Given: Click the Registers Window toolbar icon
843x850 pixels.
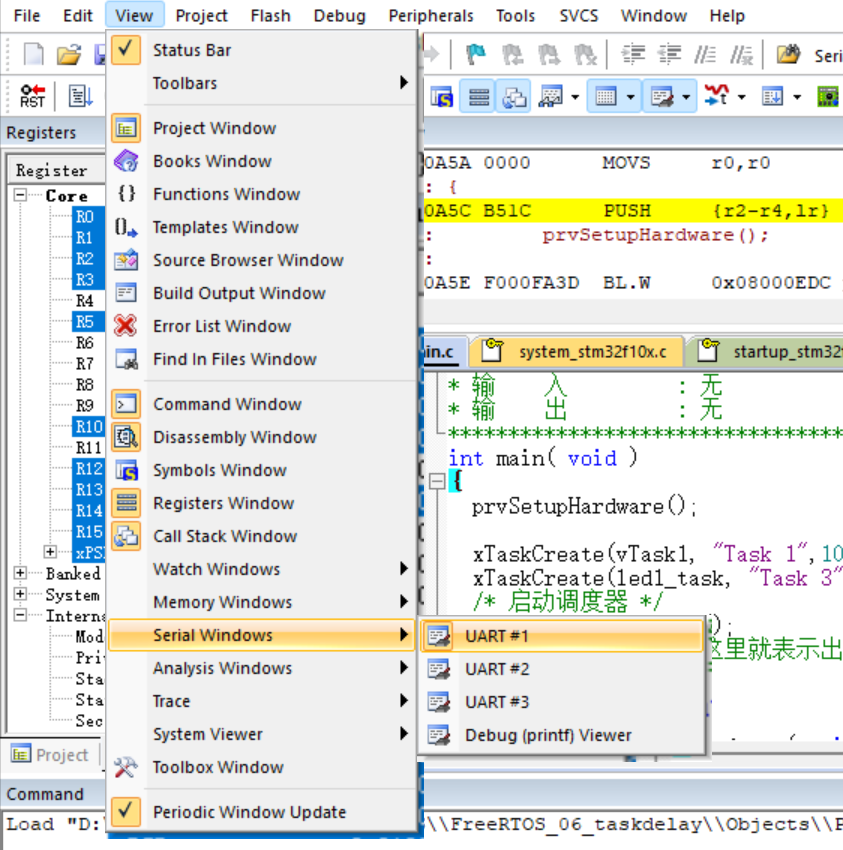Looking at the screenshot, I should (478, 96).
